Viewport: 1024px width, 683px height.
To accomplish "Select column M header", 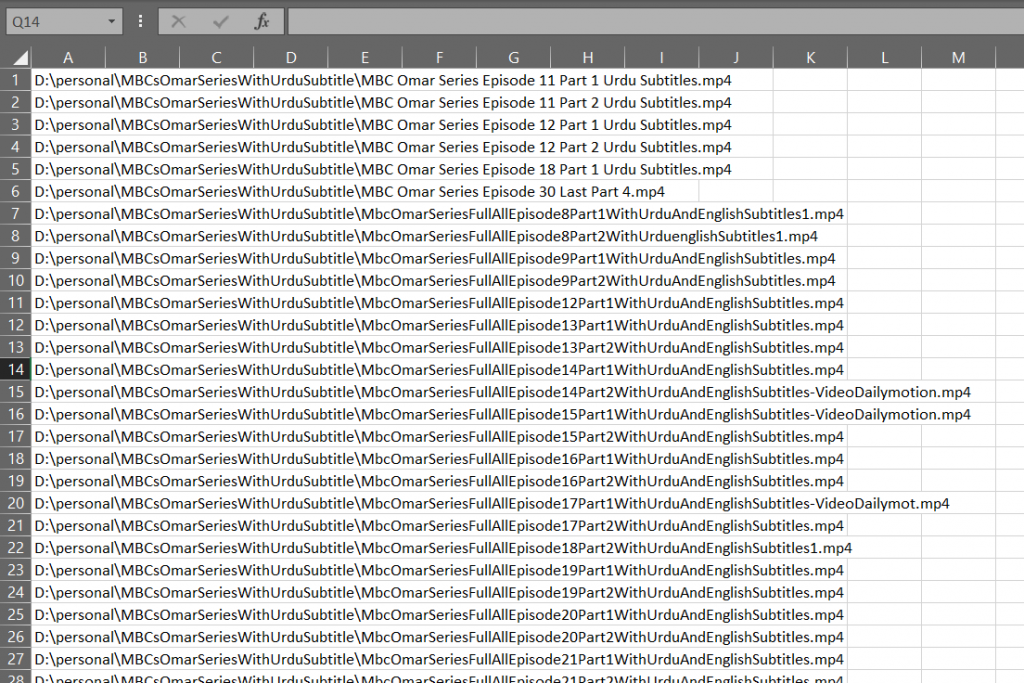I will click(x=958, y=57).
